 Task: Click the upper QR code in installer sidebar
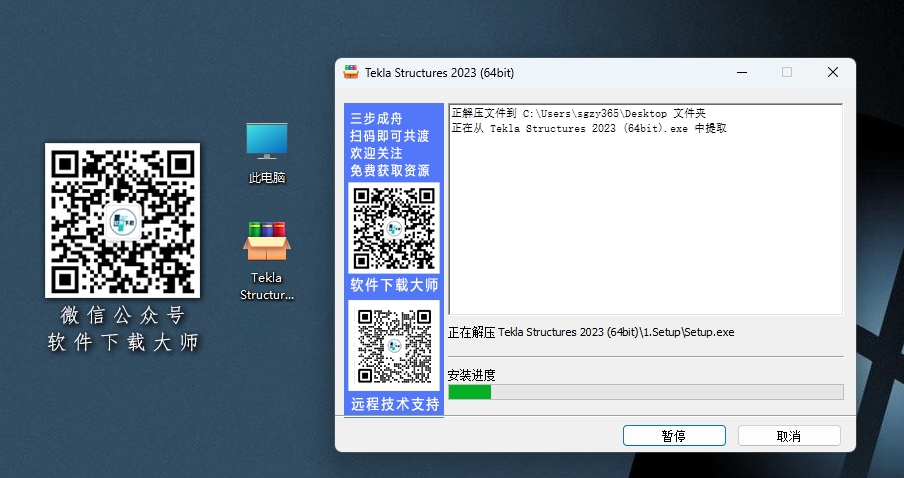[x=394, y=228]
